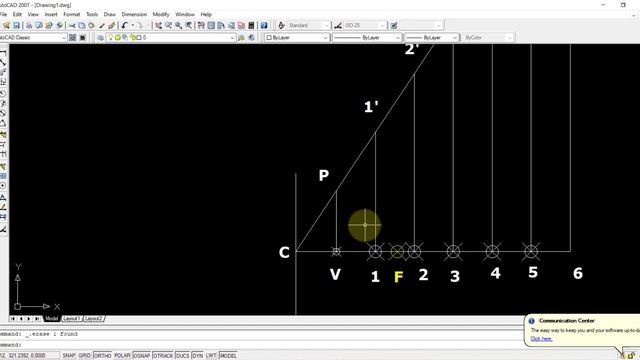Open the Block Editor icon
The width and height of the screenshot is (640, 360).
(112, 25)
